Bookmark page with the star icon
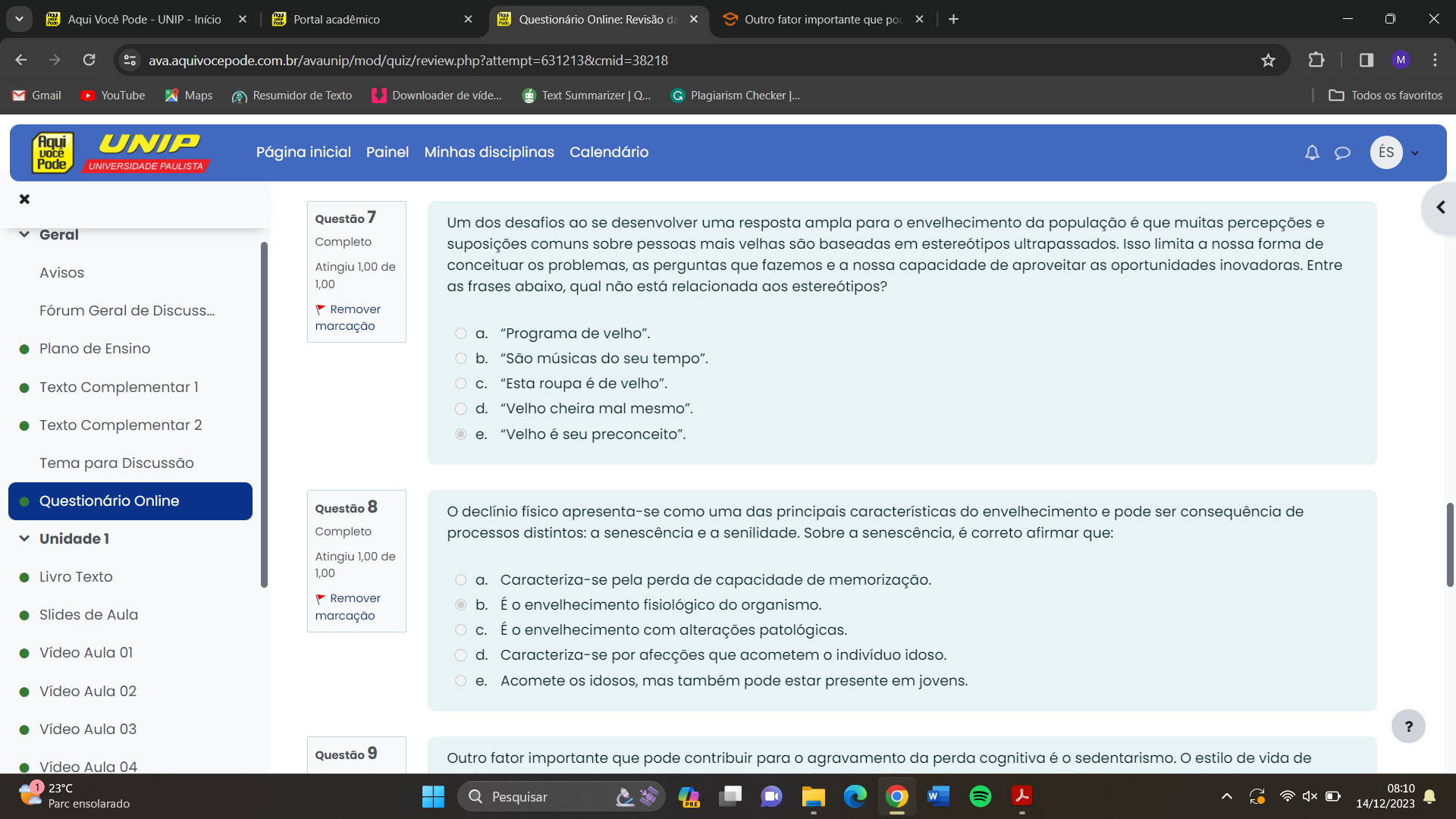 point(1268,60)
